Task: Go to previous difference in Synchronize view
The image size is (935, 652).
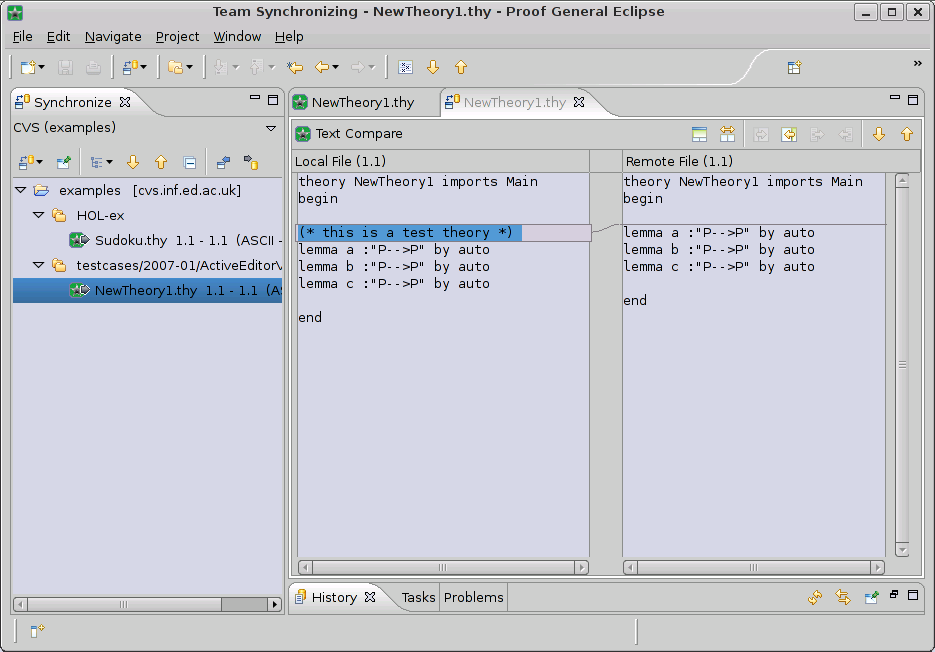Action: [x=161, y=162]
